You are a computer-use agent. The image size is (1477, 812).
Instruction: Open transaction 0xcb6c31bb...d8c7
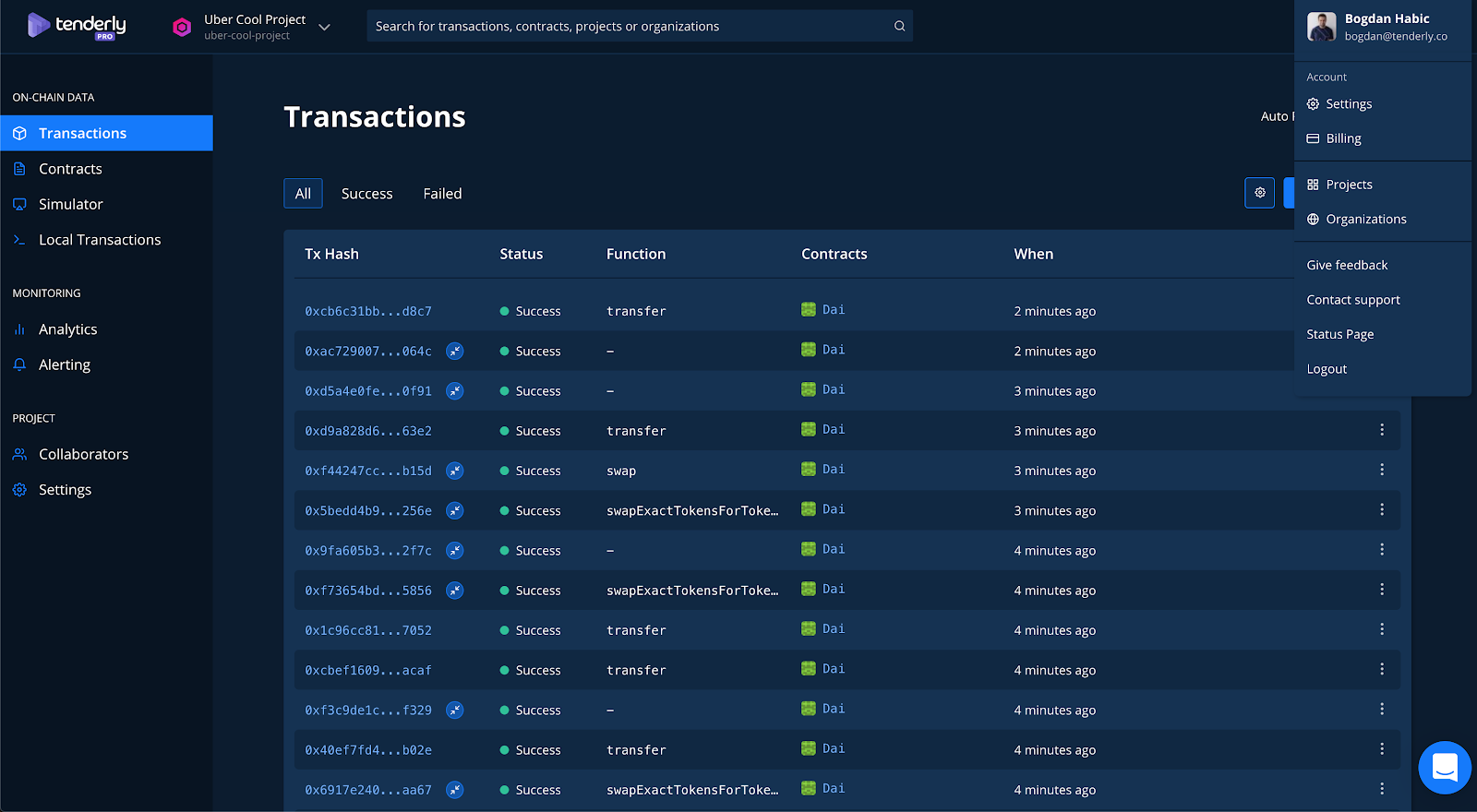pos(368,312)
